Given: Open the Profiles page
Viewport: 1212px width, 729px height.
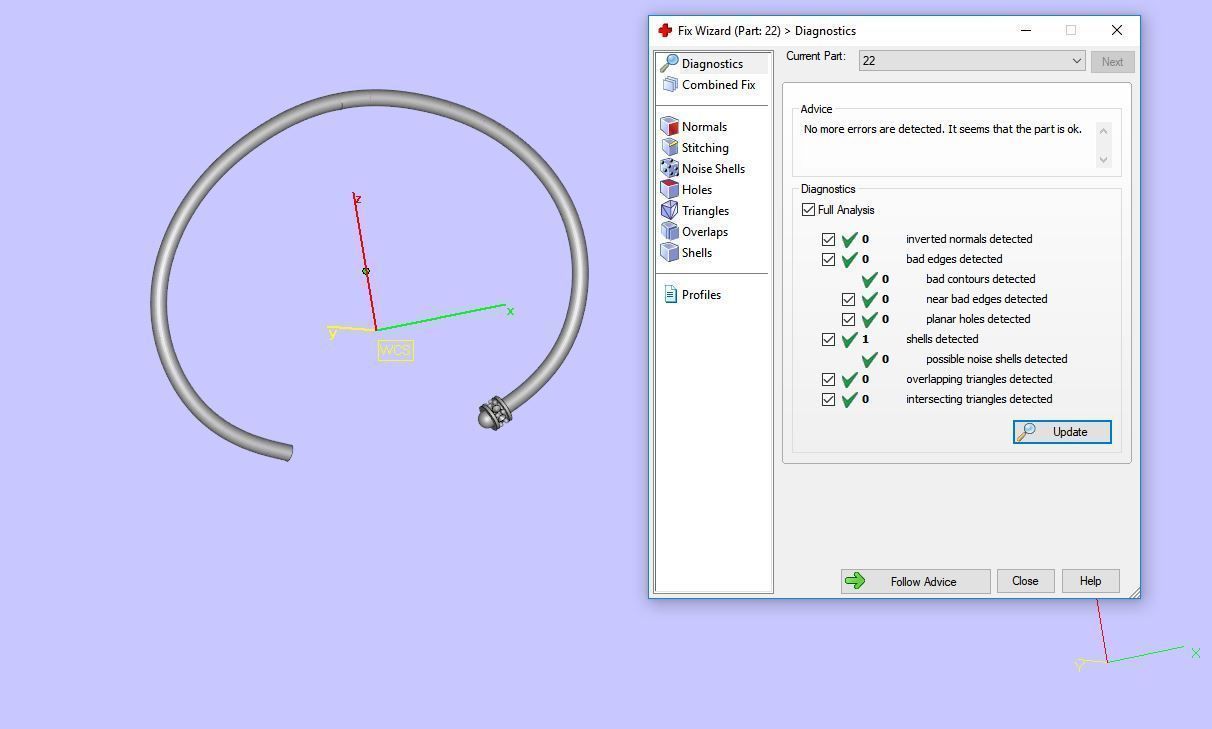Looking at the screenshot, I should [x=701, y=295].
